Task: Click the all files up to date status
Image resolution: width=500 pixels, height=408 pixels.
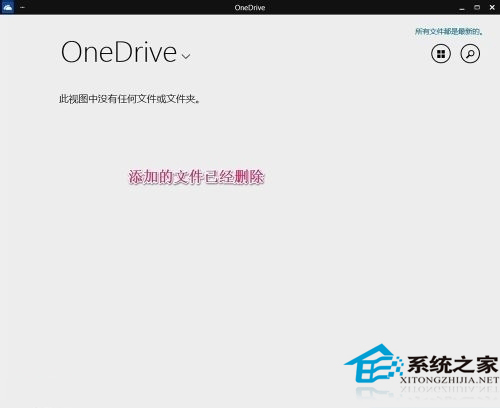Action: pyautogui.click(x=449, y=32)
